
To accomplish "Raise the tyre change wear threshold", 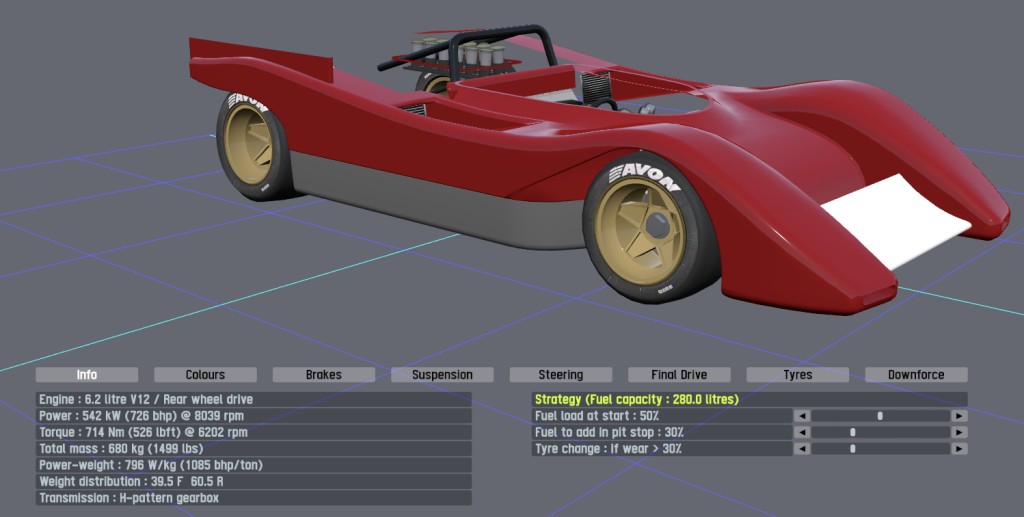I will point(959,448).
